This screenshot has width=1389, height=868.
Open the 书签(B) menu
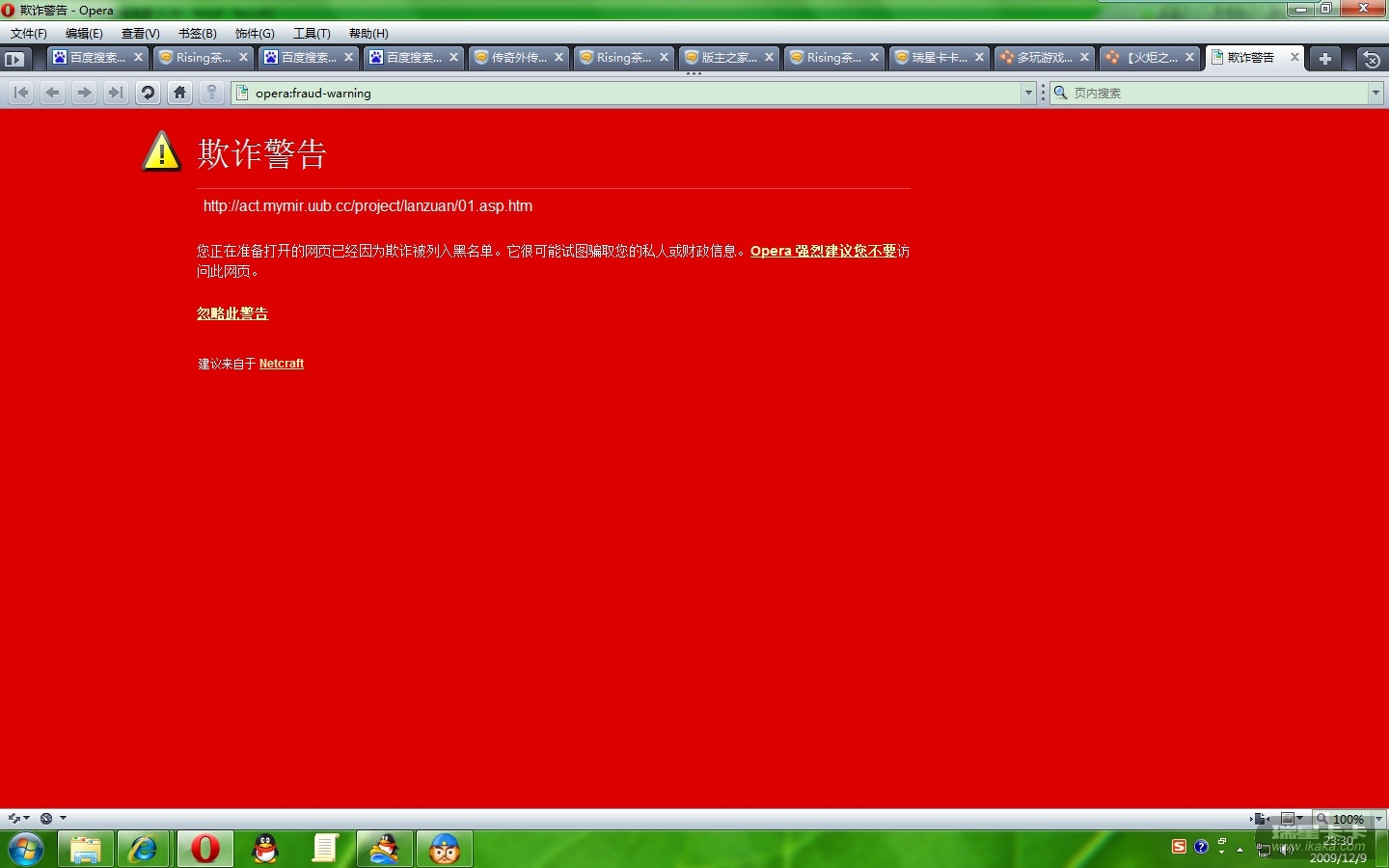click(198, 34)
